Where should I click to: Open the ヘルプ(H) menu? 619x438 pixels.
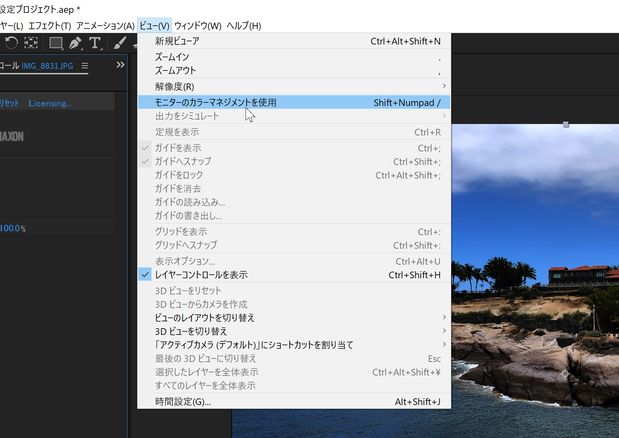coord(244,26)
